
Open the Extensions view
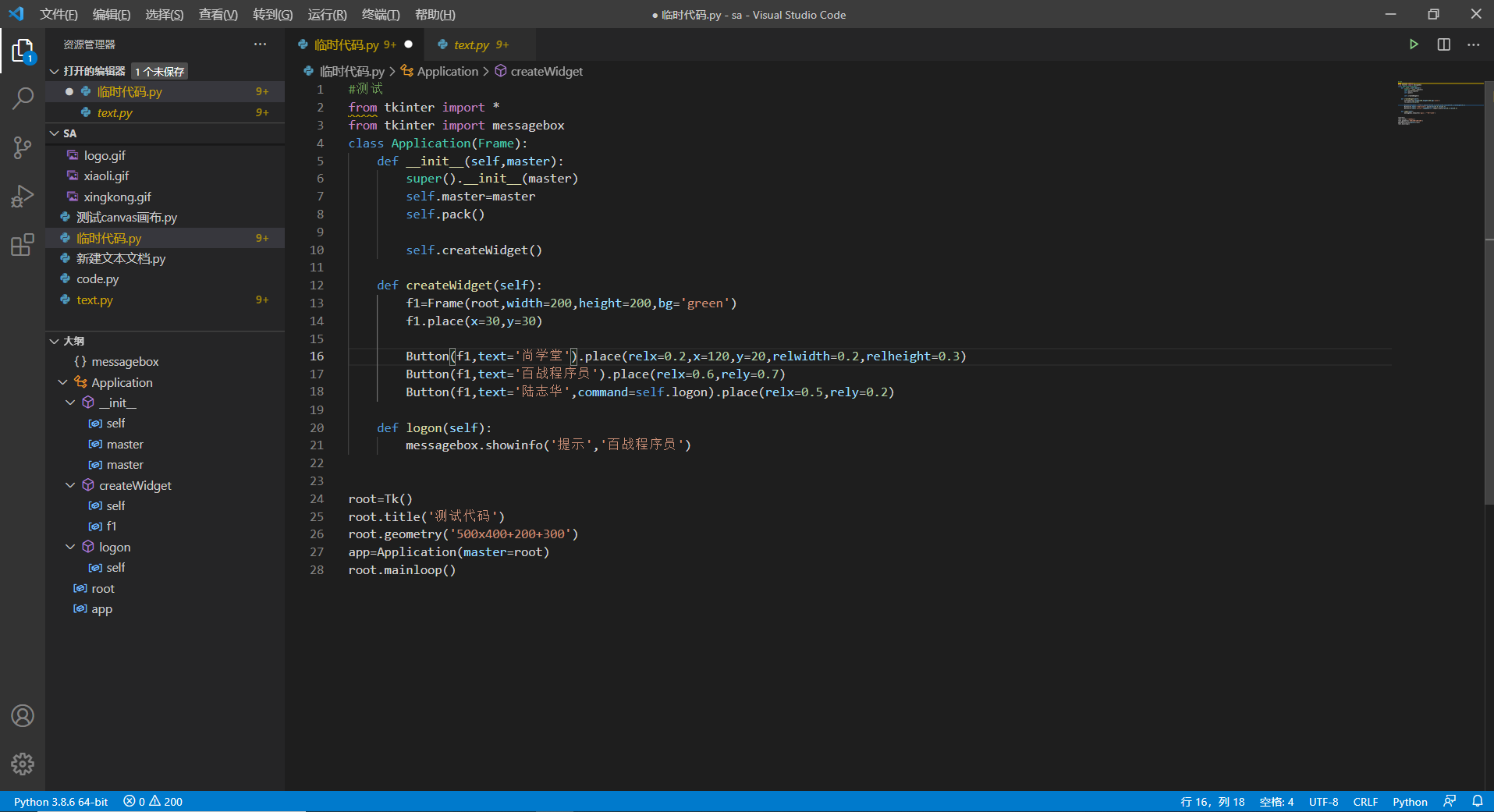(23, 244)
